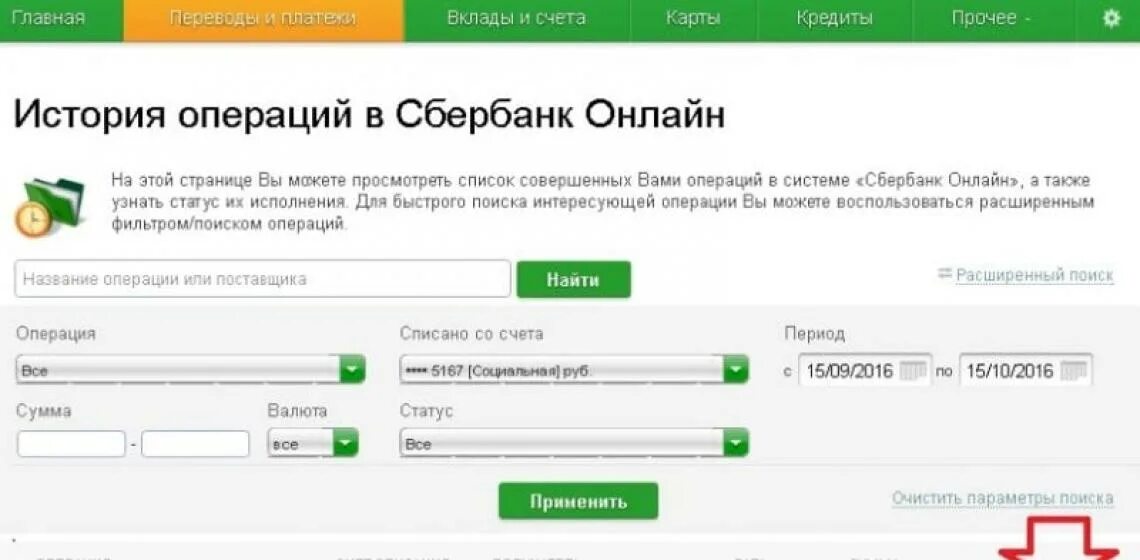Focus the operation name search field
Image resolution: width=1140 pixels, height=560 pixels.
coord(262,279)
